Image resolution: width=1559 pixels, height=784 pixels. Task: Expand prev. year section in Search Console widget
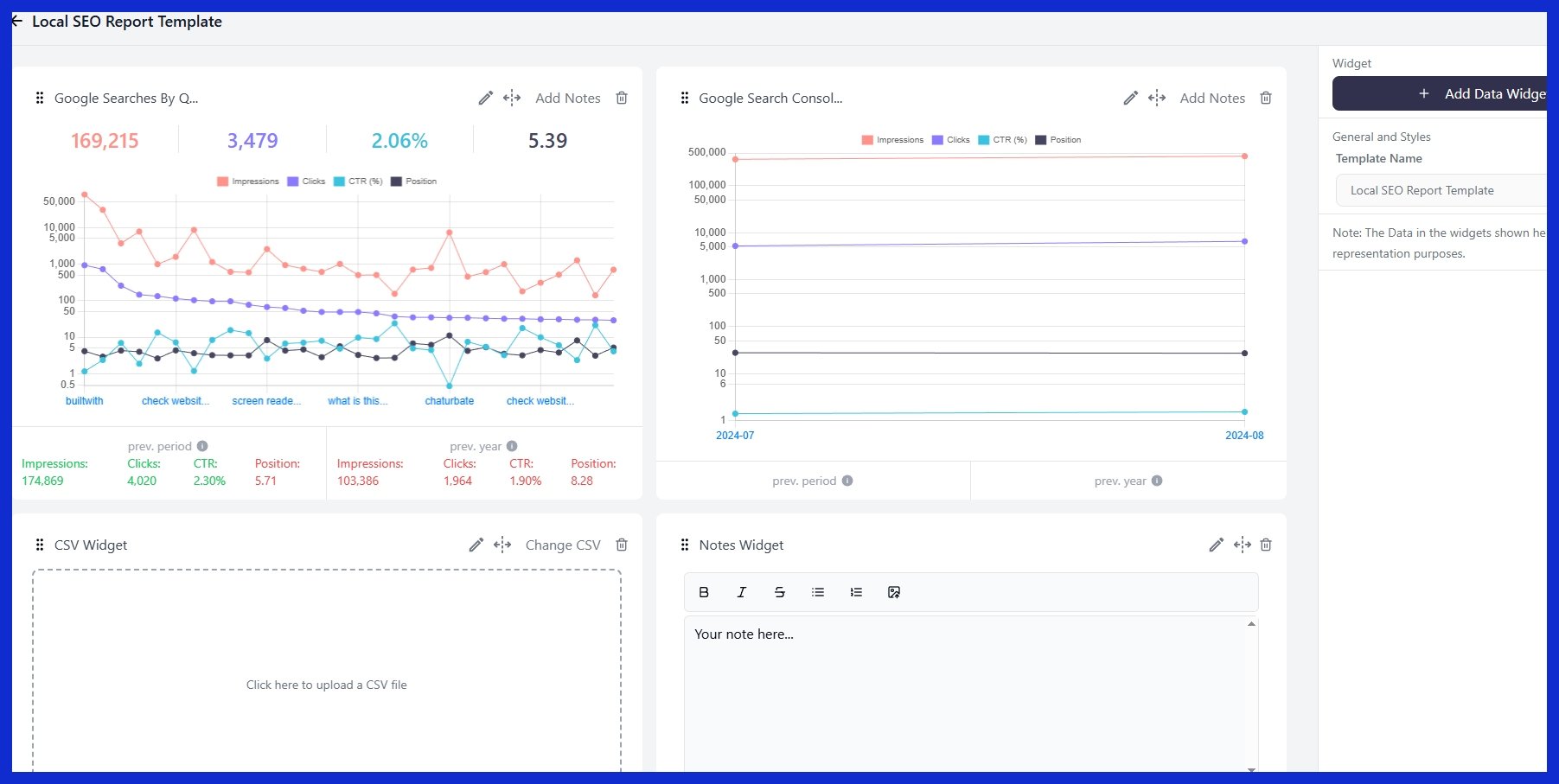[x=1127, y=481]
